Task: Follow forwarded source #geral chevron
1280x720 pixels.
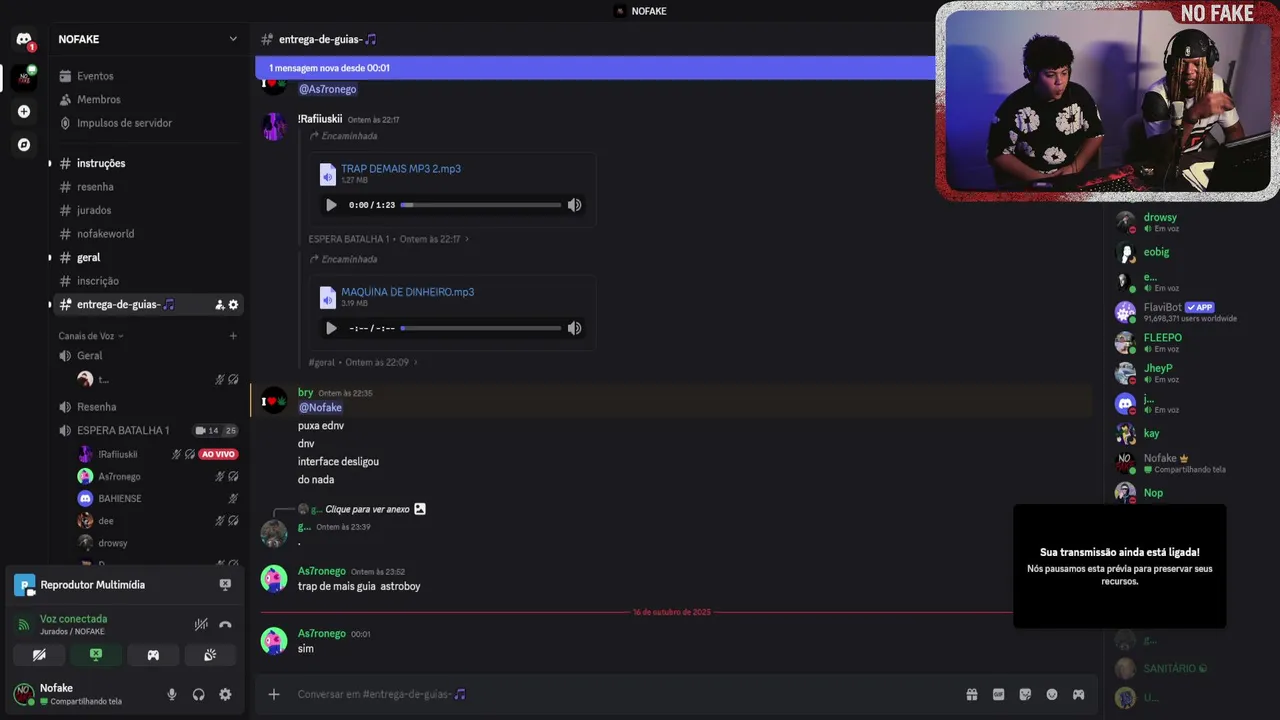Action: point(415,362)
